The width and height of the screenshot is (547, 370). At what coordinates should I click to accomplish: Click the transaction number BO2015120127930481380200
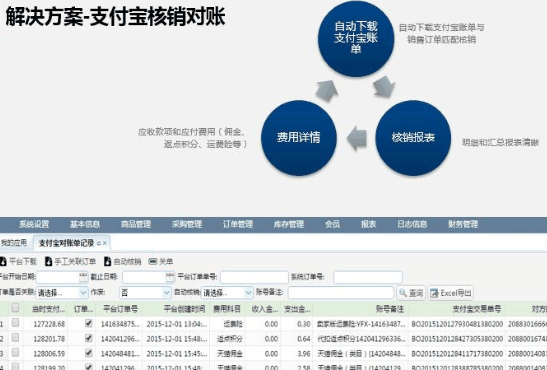click(x=457, y=324)
